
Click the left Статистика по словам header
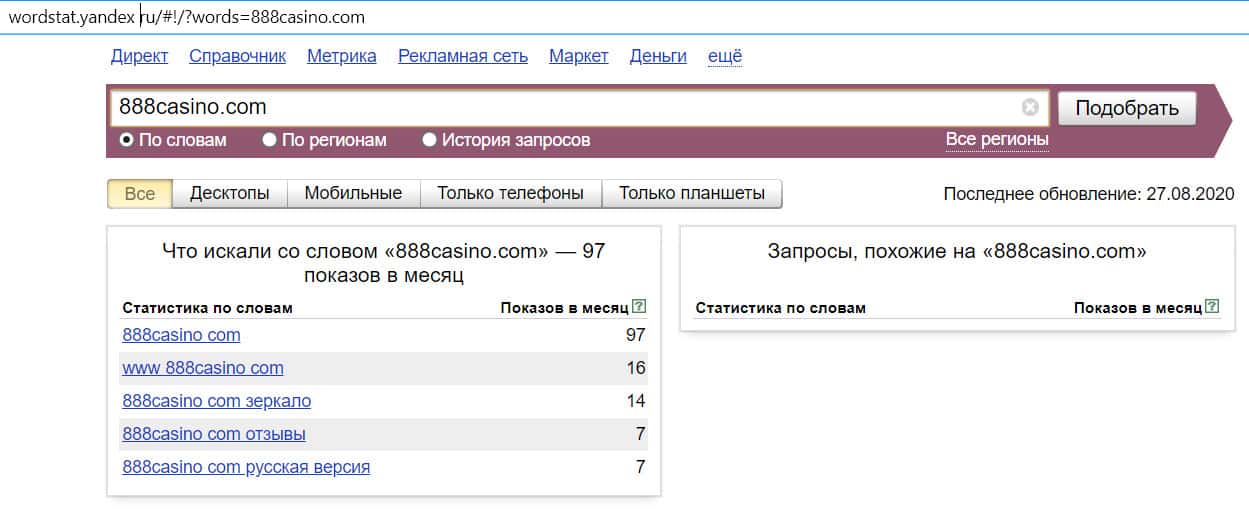coord(207,308)
